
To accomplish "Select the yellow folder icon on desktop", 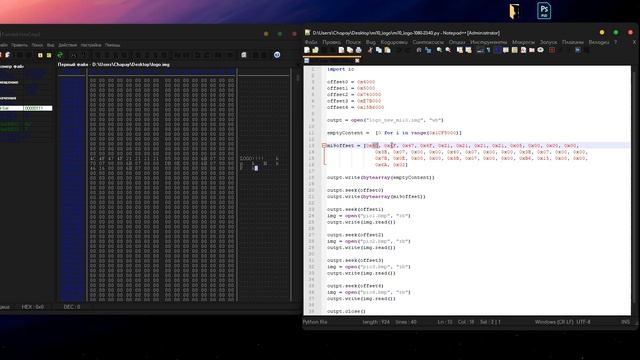I will 514,11.
